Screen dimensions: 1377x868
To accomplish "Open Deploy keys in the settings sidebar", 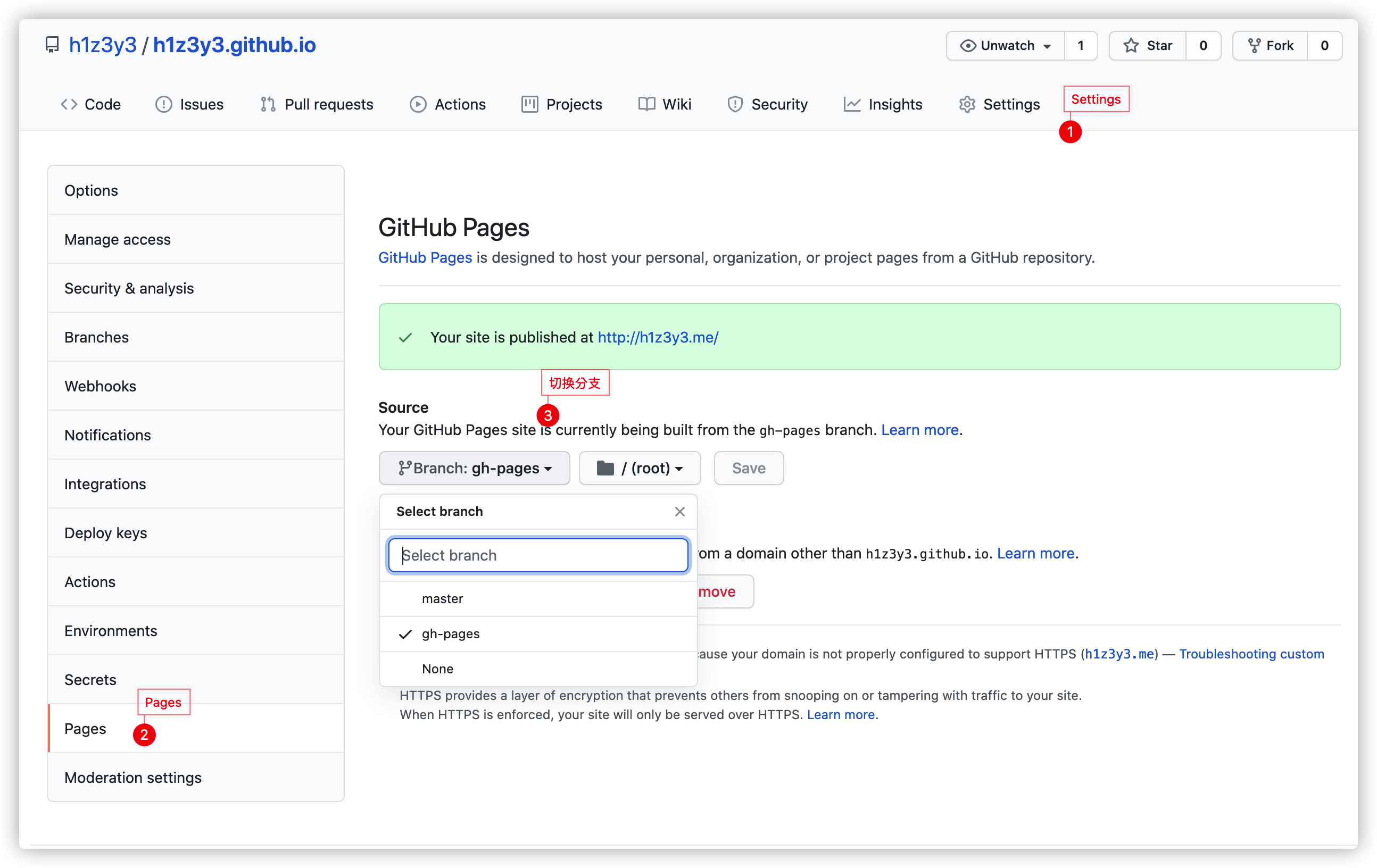I will (x=105, y=533).
